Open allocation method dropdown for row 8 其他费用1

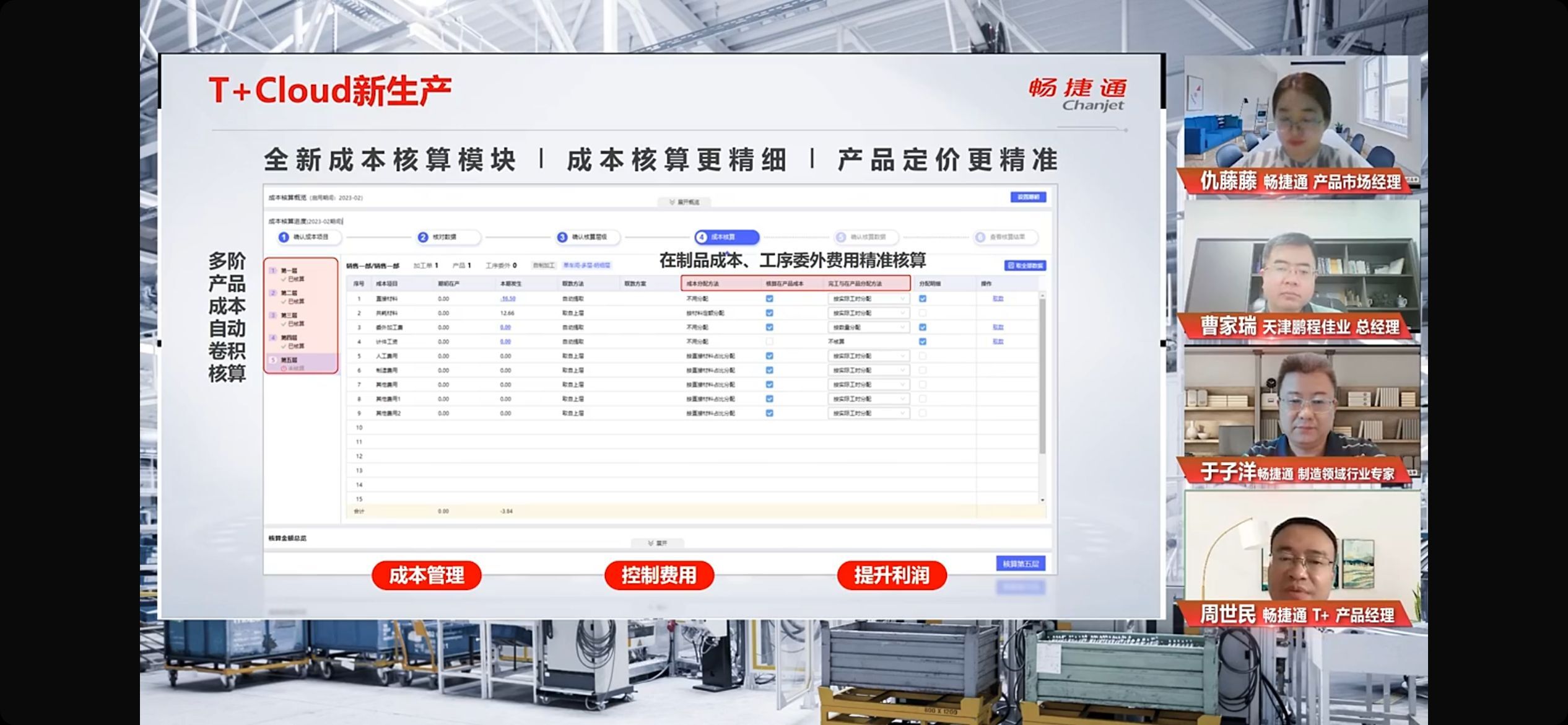click(868, 398)
